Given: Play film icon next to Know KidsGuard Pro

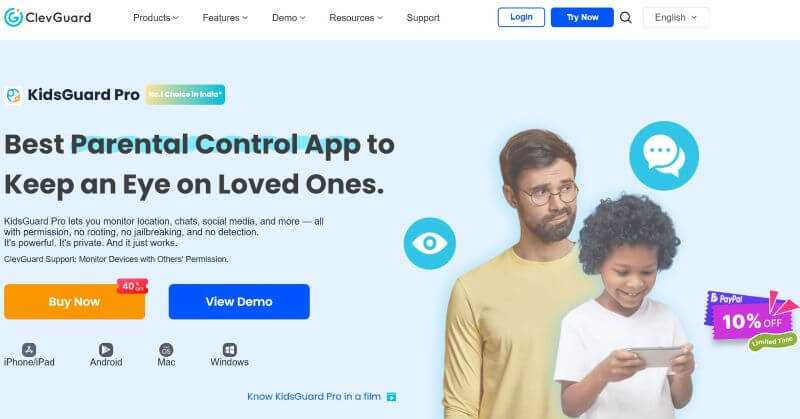Looking at the screenshot, I should 391,397.
